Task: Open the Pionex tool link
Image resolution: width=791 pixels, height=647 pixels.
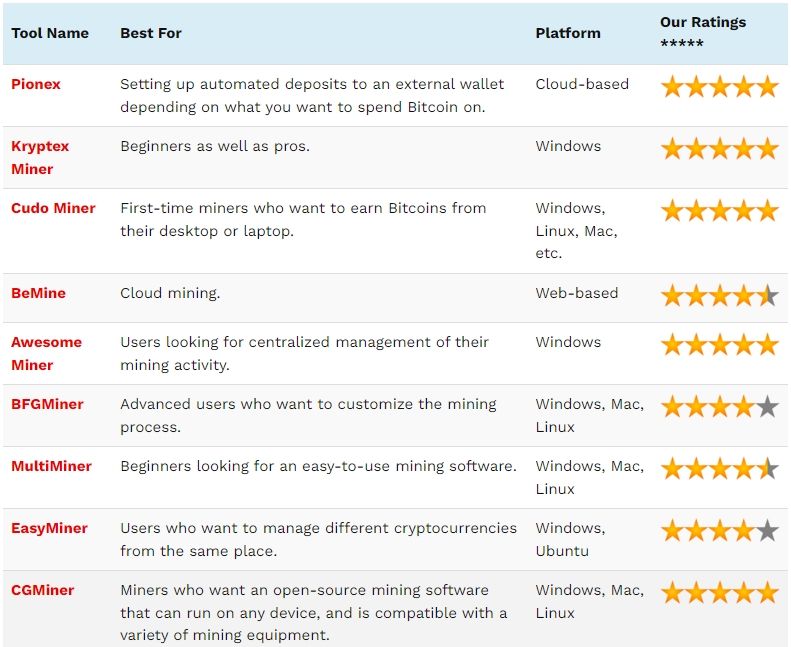Action: [x=36, y=84]
